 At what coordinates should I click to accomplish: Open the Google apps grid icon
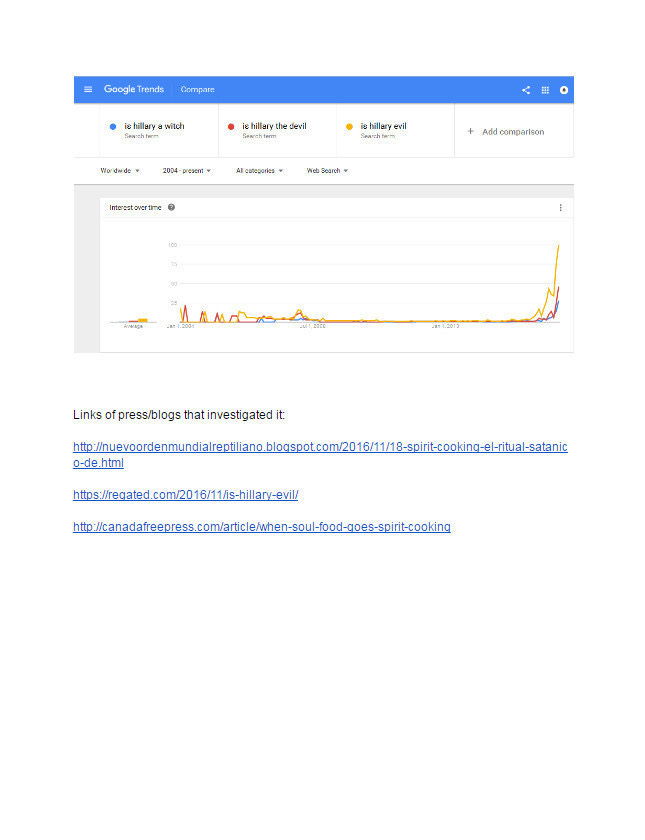pos(545,90)
